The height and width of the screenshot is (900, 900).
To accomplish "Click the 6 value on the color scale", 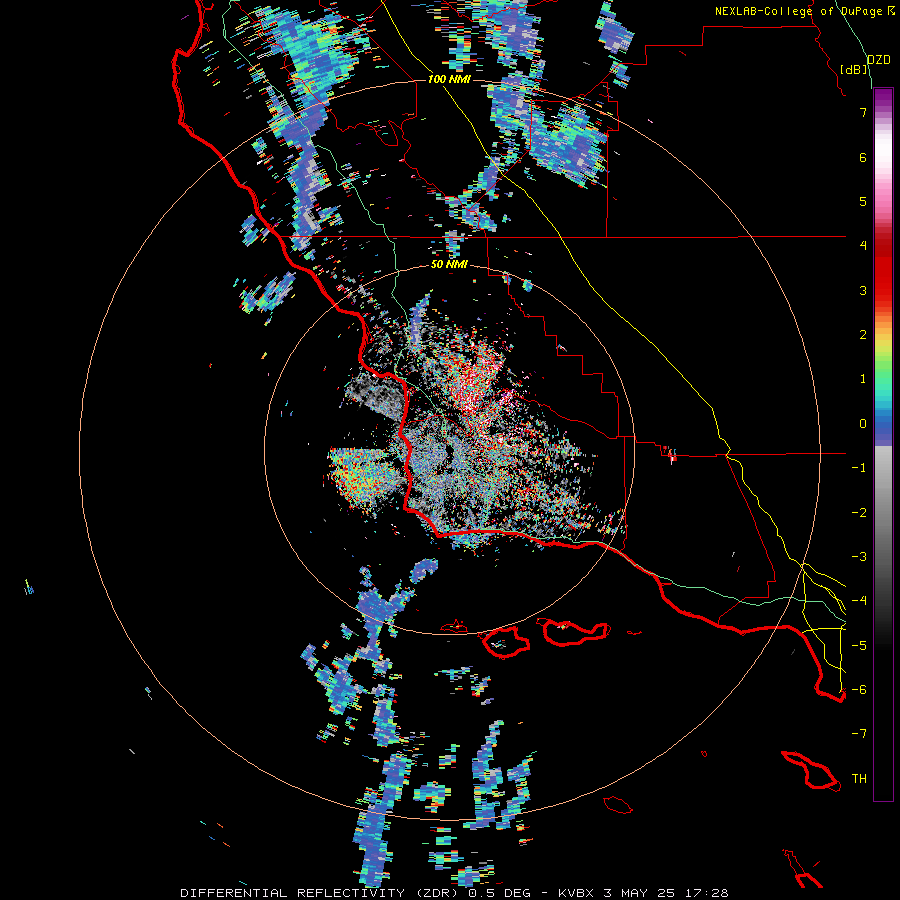I will [x=863, y=157].
